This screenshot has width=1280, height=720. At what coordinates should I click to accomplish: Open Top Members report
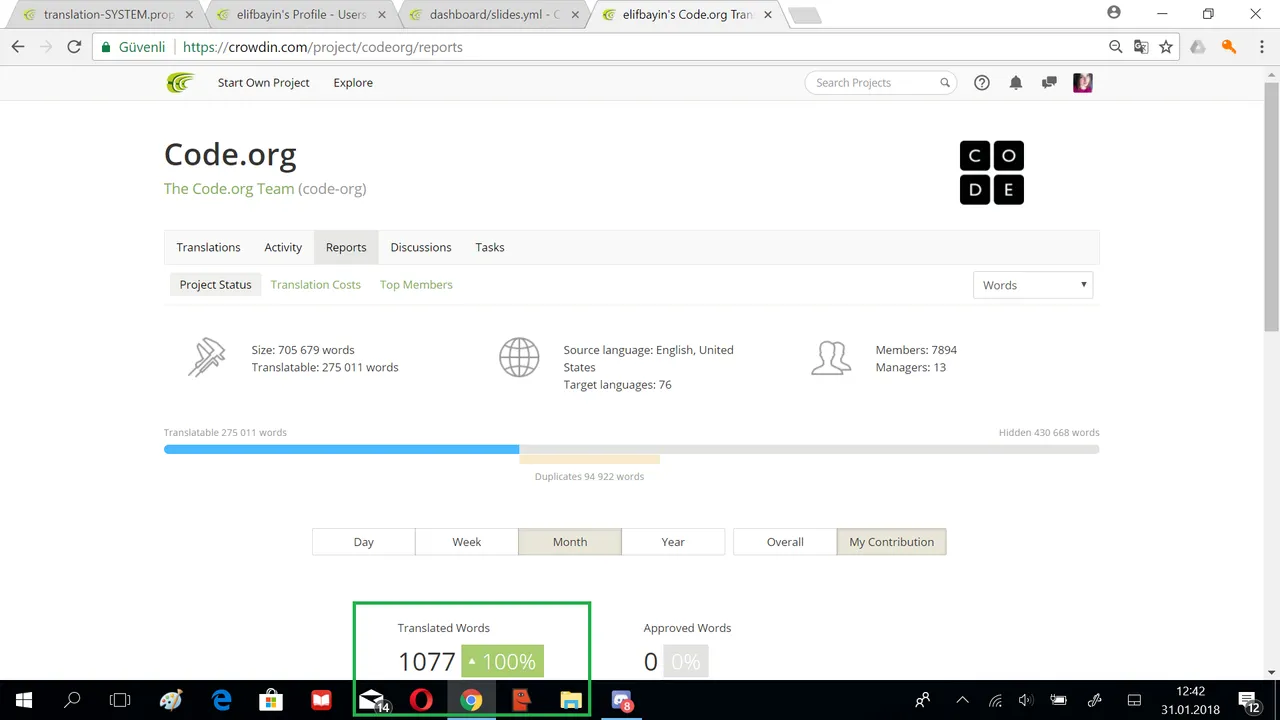coord(416,285)
